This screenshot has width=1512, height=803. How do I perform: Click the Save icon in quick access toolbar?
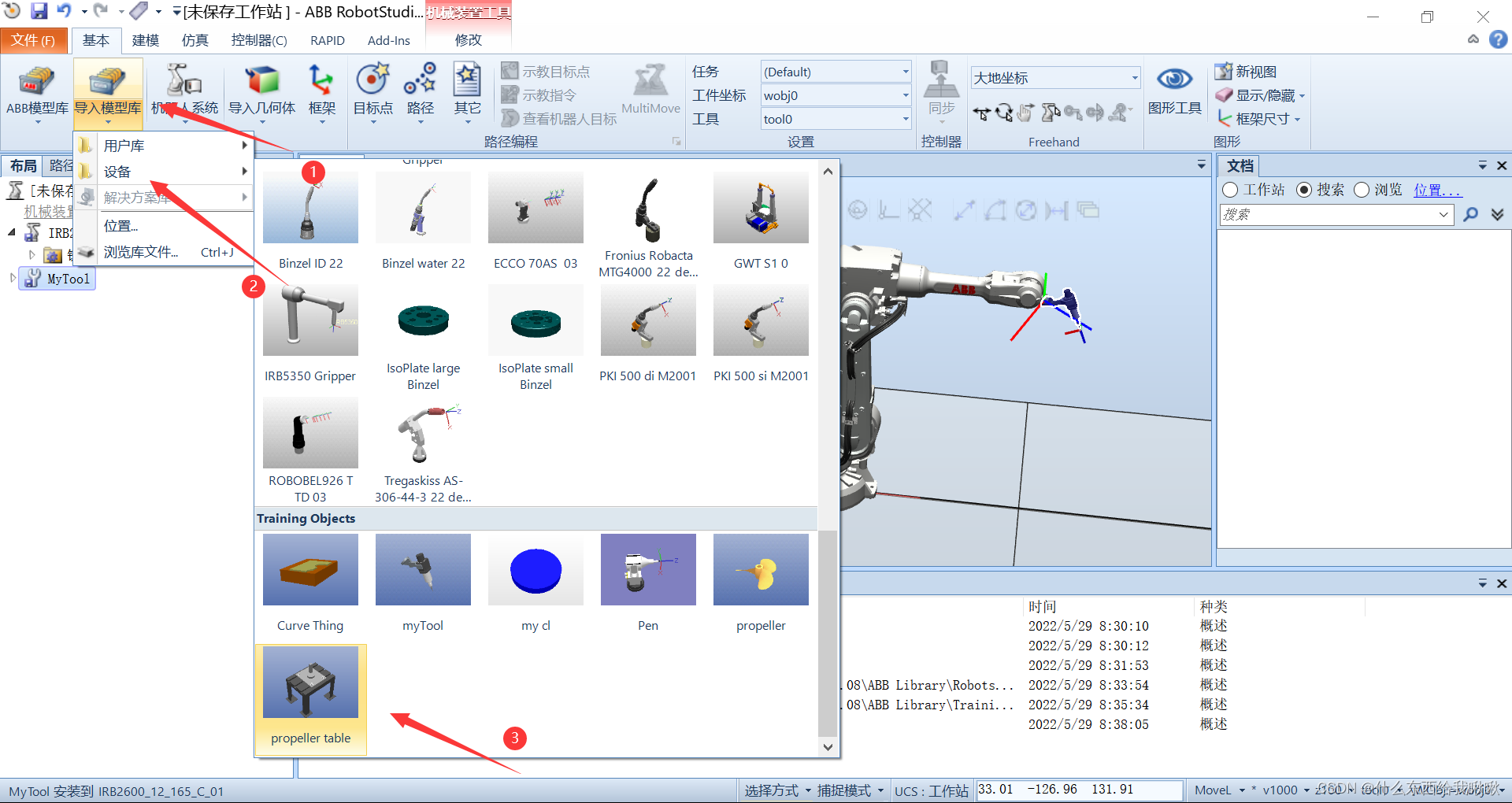coord(39,11)
